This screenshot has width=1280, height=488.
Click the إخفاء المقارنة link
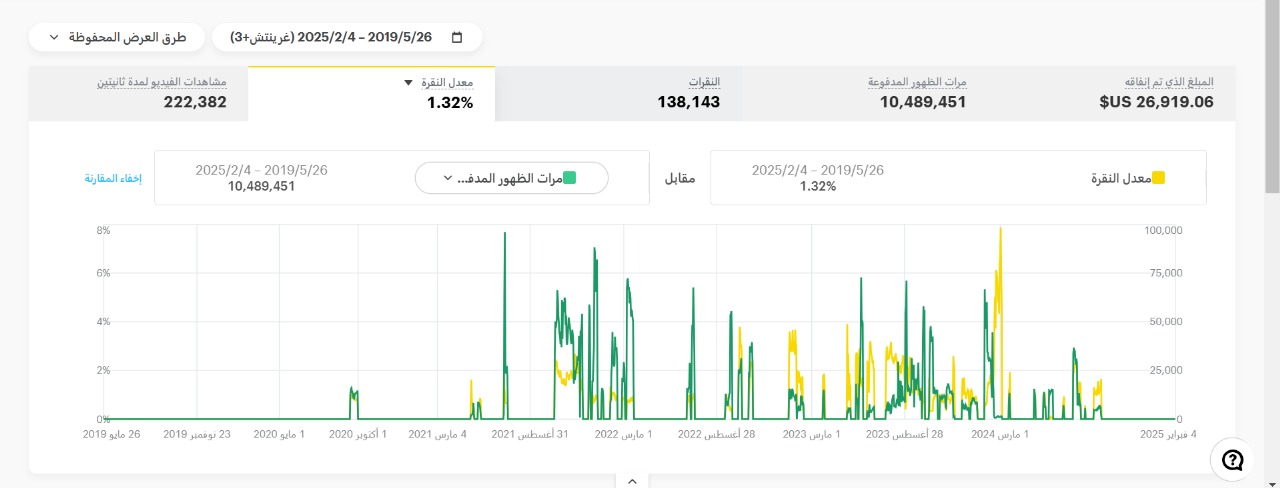[x=113, y=178]
